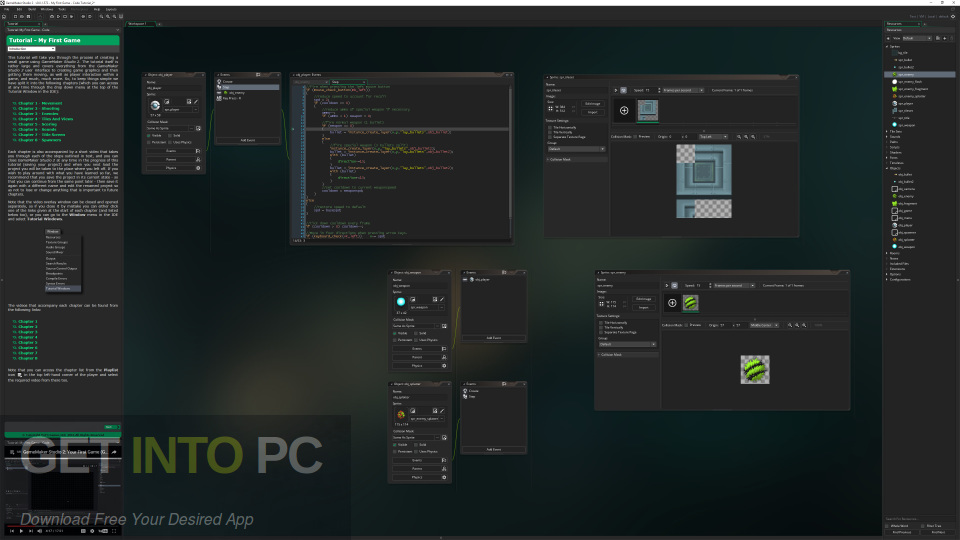Select obj_camera in the resource tree
Viewport: 960px width, 540px height.
(x=906, y=189)
